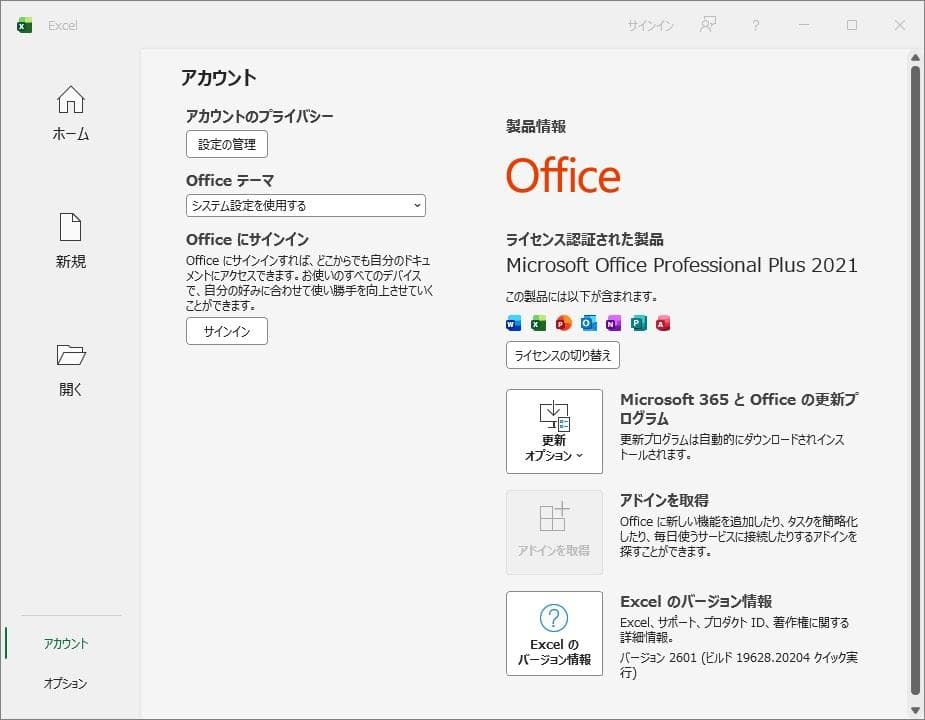Click the scrollbar down arrow
925x720 pixels.
(915, 712)
